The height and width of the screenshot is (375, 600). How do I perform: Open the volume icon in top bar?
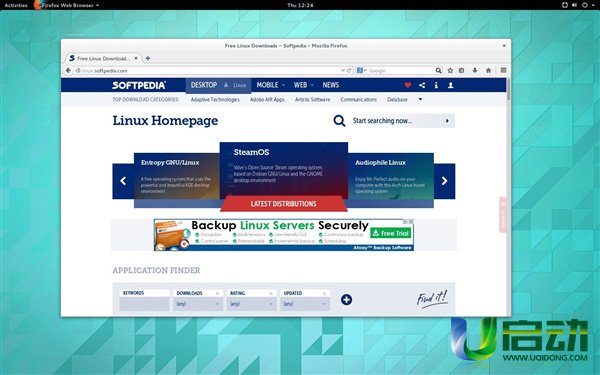tap(574, 5)
